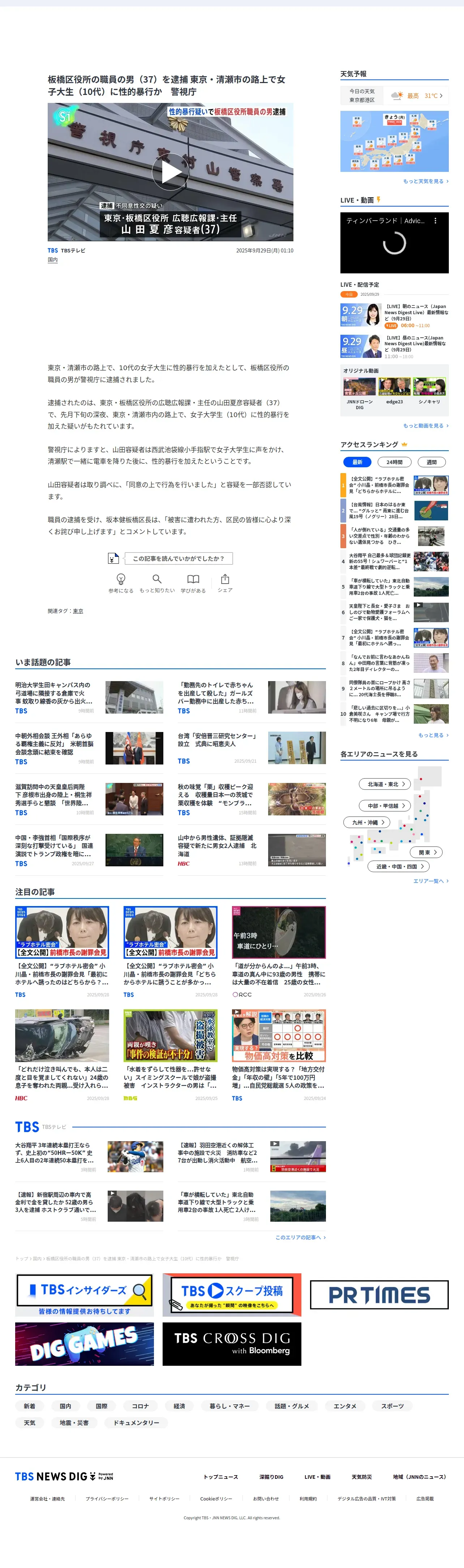The width and height of the screenshot is (464, 1568).
Task: Open the 明治大学生田キャンパス warehouse fire article
Action: (89, 697)
